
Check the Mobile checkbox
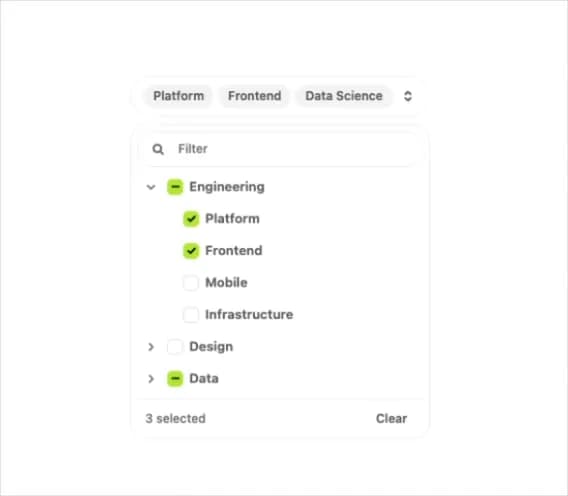pyautogui.click(x=191, y=283)
